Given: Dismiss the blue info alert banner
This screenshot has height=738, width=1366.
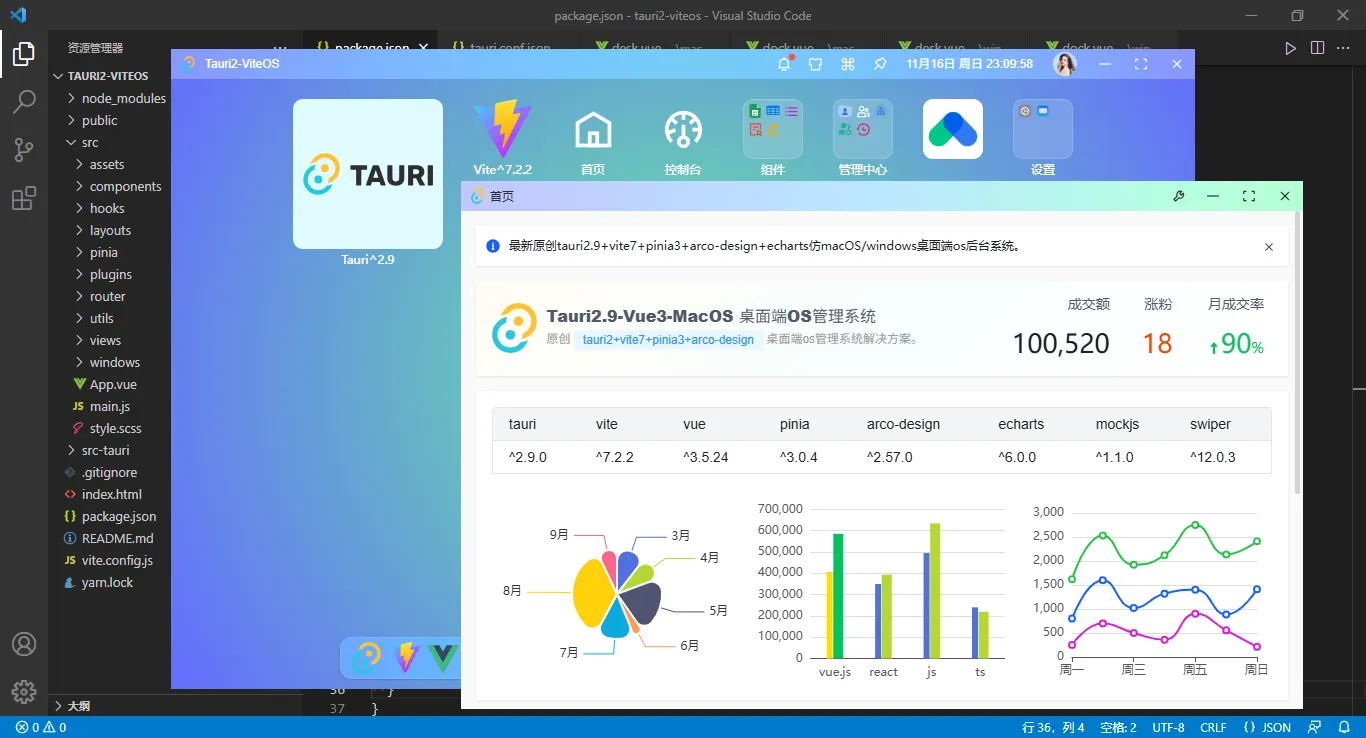Looking at the screenshot, I should (x=1269, y=247).
